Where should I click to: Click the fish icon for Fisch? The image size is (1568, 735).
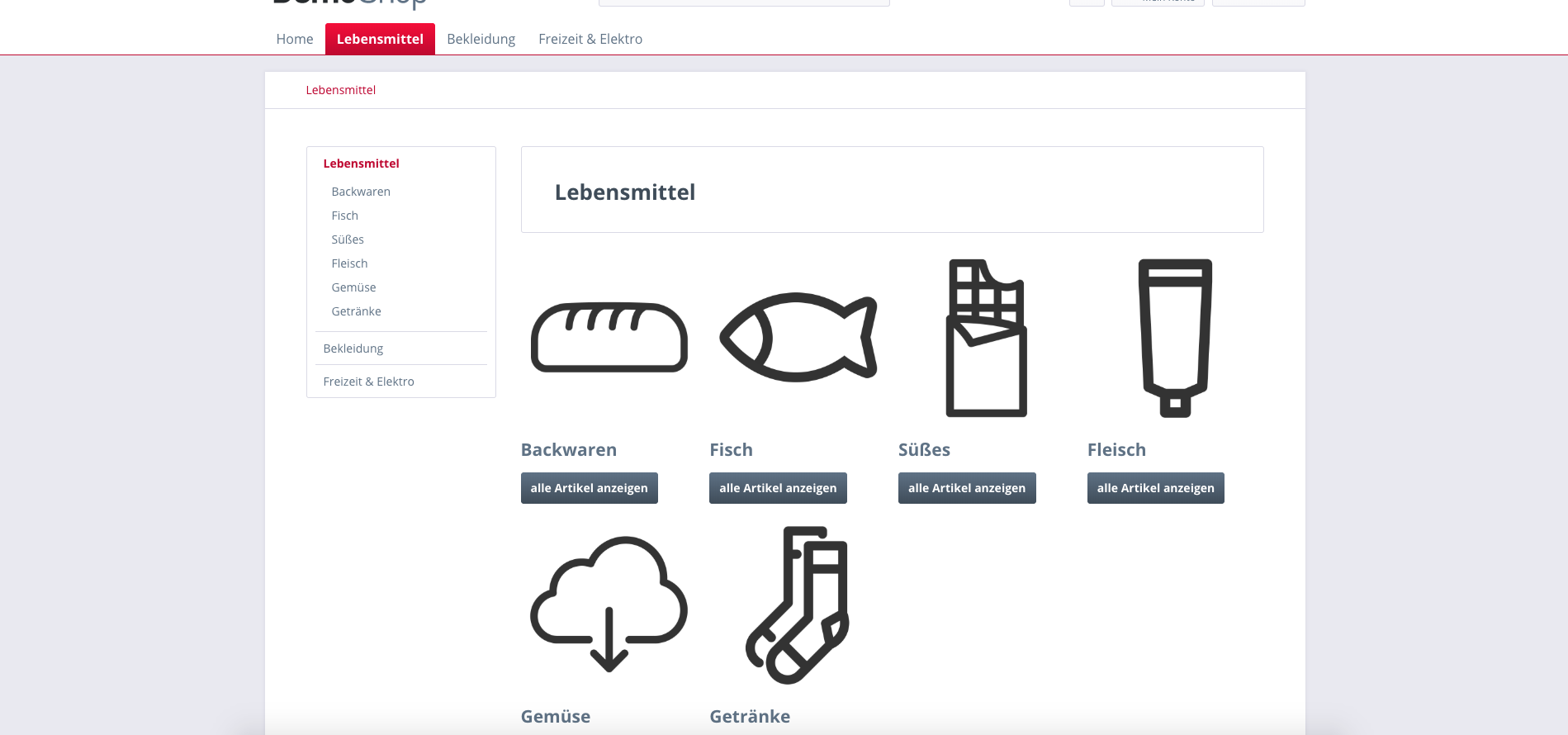click(x=798, y=337)
